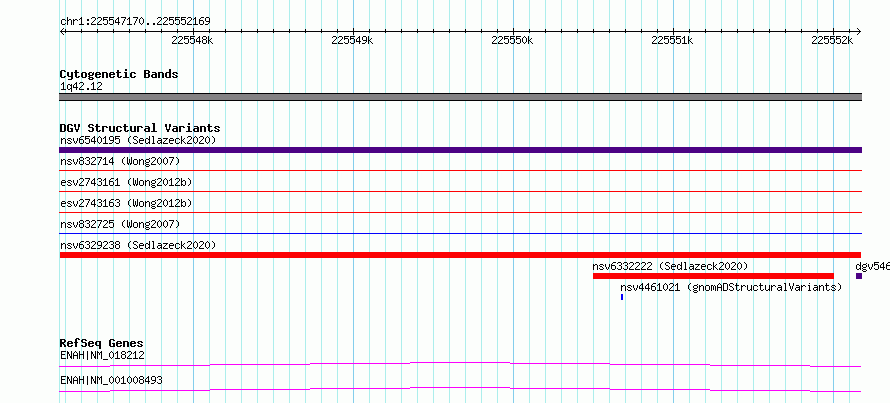Click the dgv546 label at the right edge
890x403 pixels.
[872, 266]
